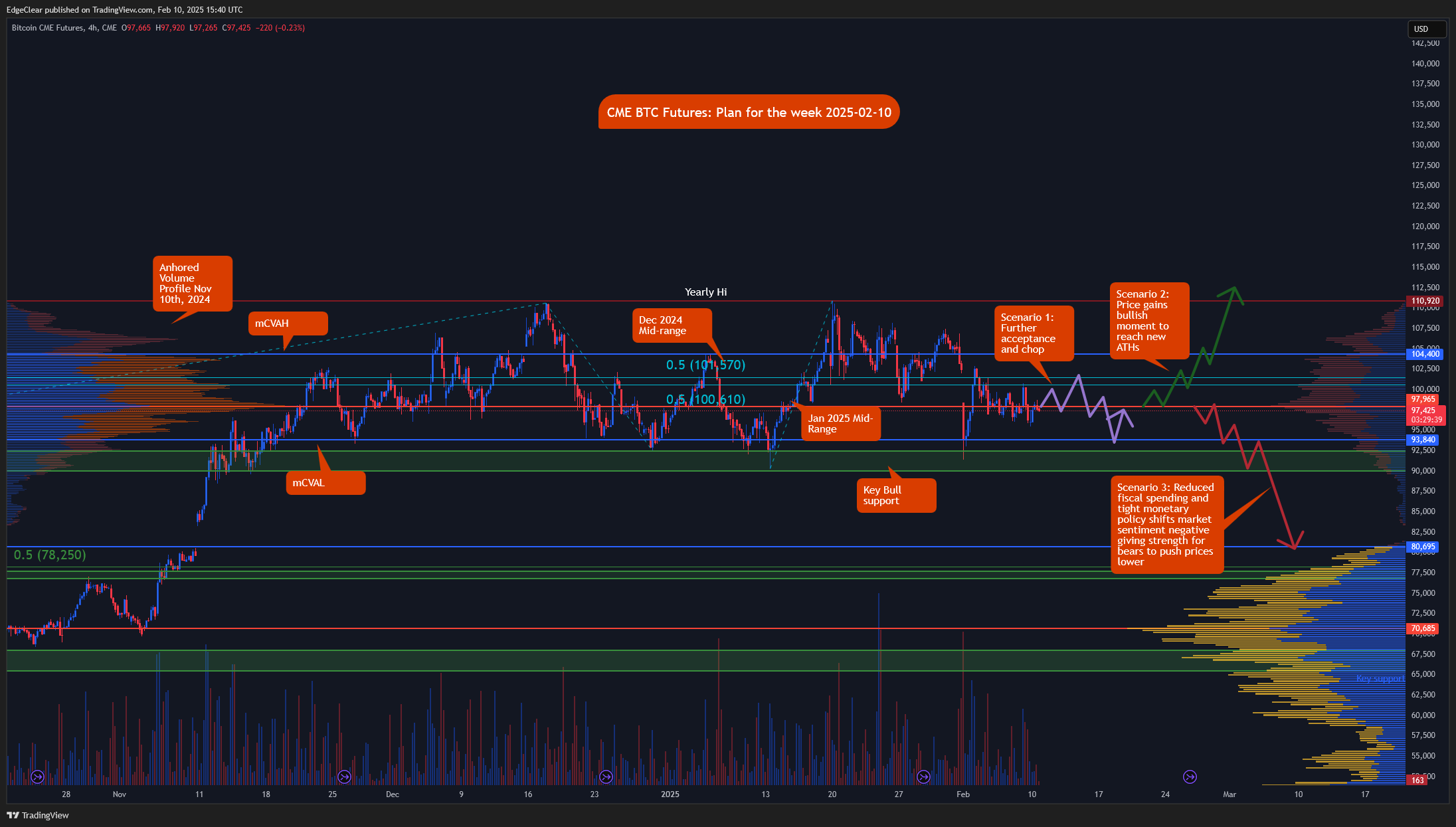Click the Mar label on time axis

(x=1229, y=794)
